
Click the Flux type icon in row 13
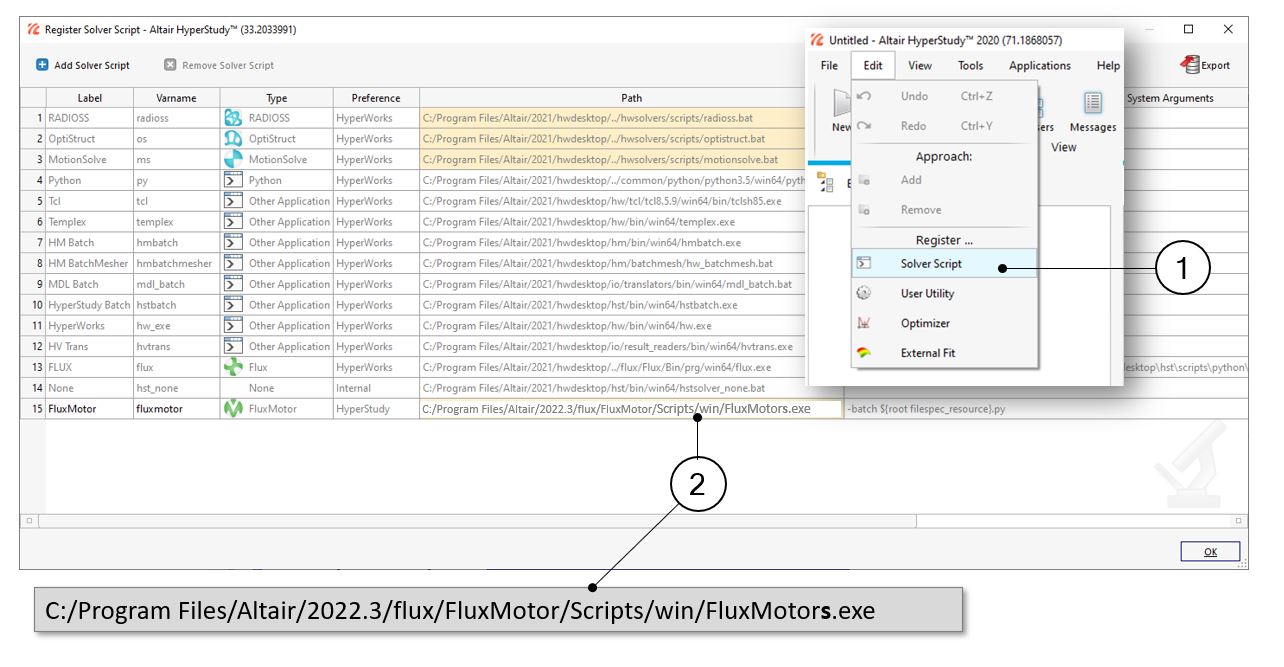coord(233,367)
